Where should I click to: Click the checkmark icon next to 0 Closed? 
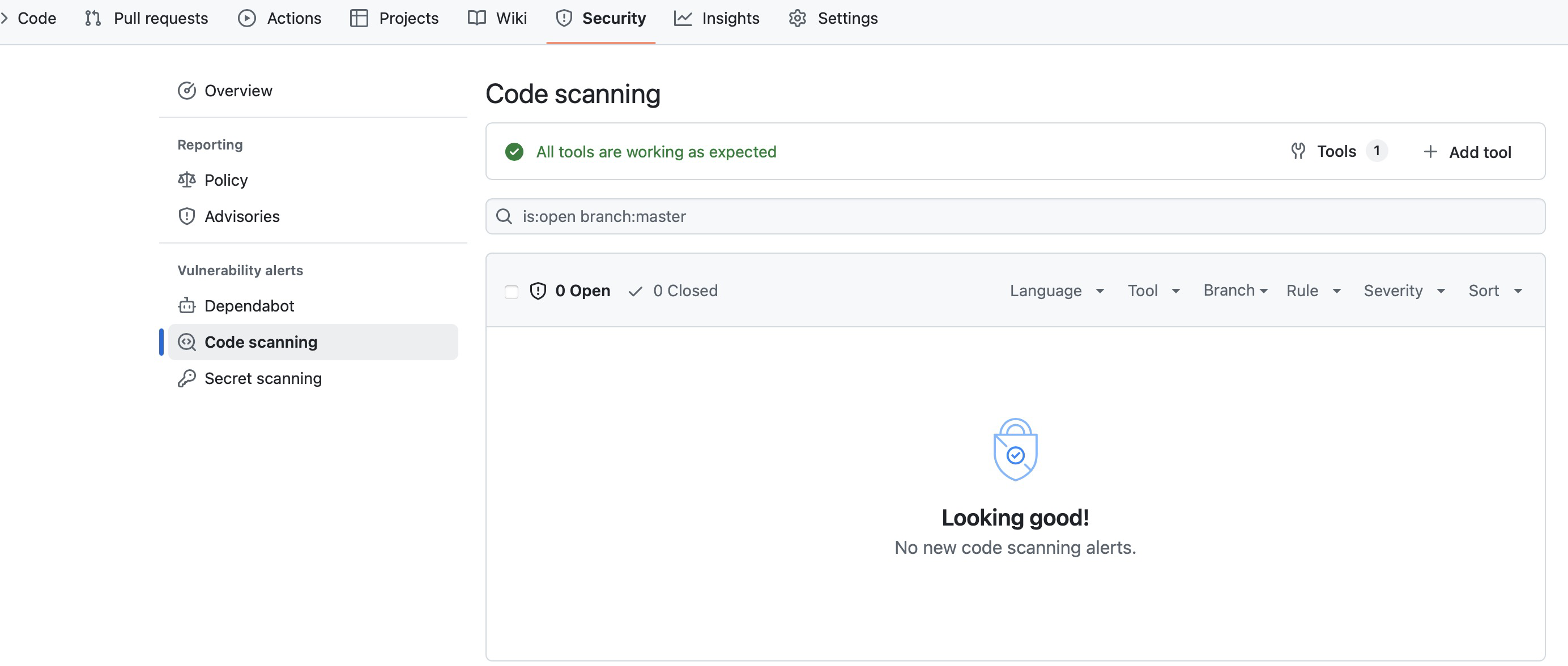[636, 292]
